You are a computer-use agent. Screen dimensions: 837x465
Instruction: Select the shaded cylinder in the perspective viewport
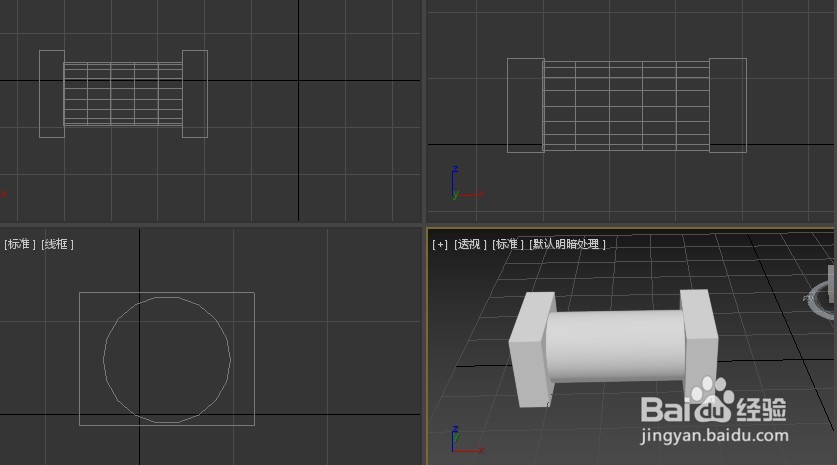point(615,346)
